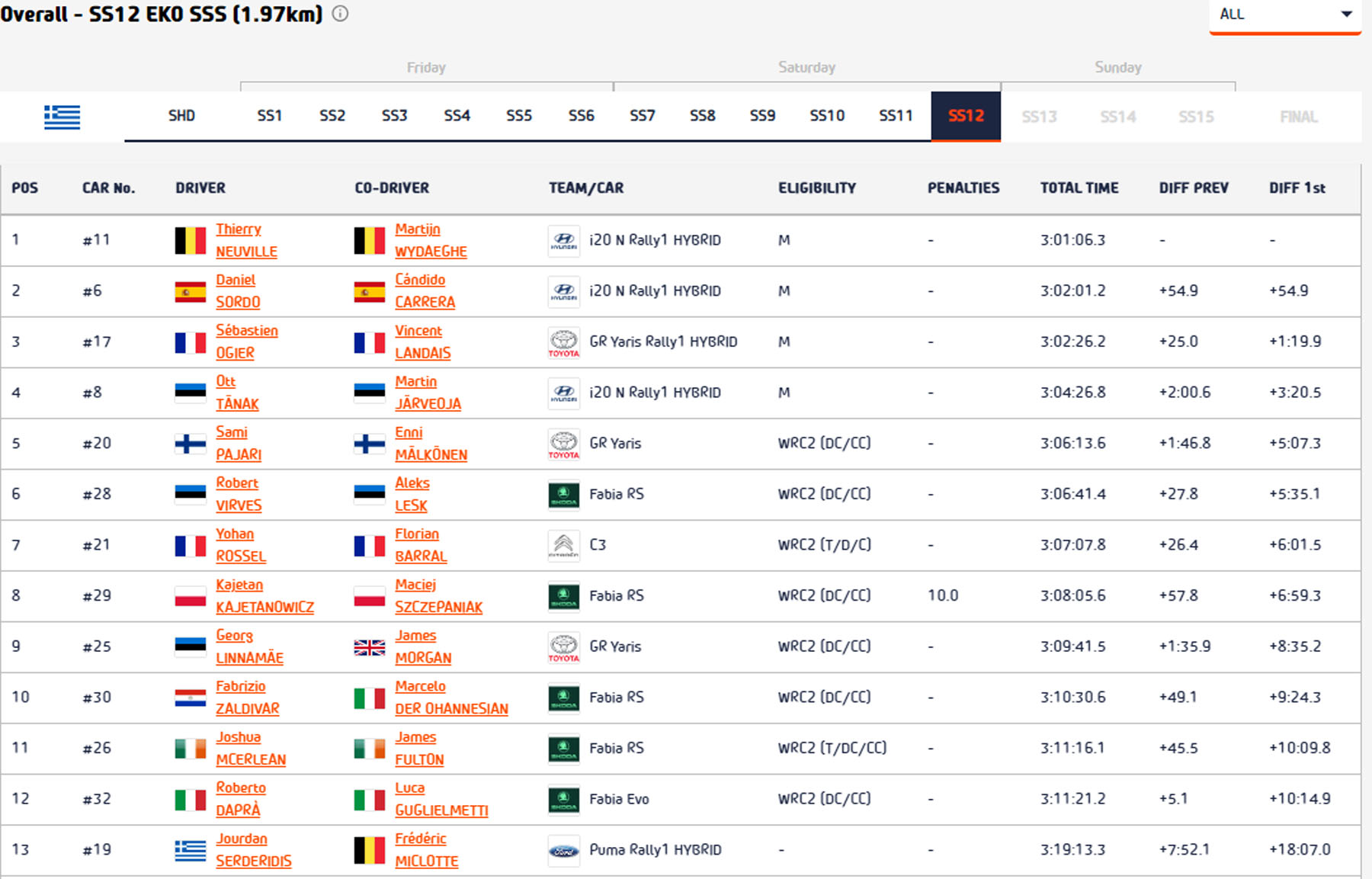
Task: Click Hyundai logo in Neuville's row
Action: coord(564,241)
